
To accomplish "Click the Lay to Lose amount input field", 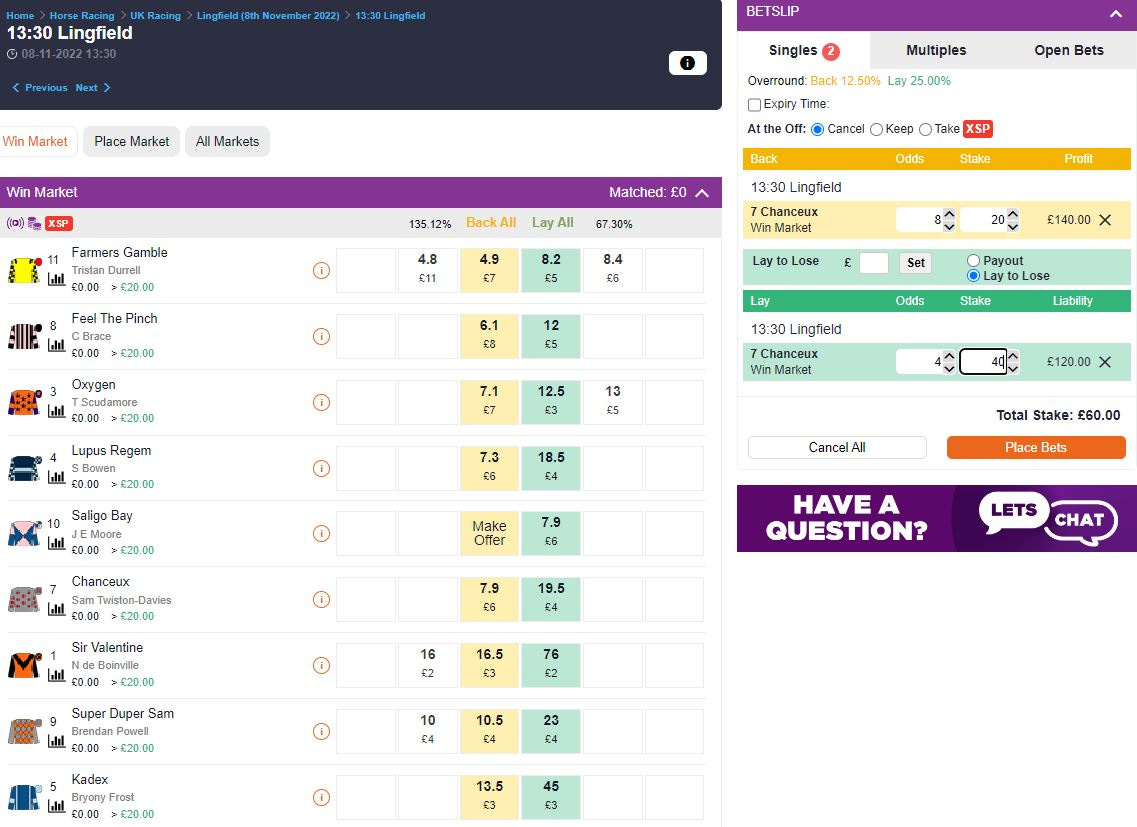I will (x=872, y=262).
